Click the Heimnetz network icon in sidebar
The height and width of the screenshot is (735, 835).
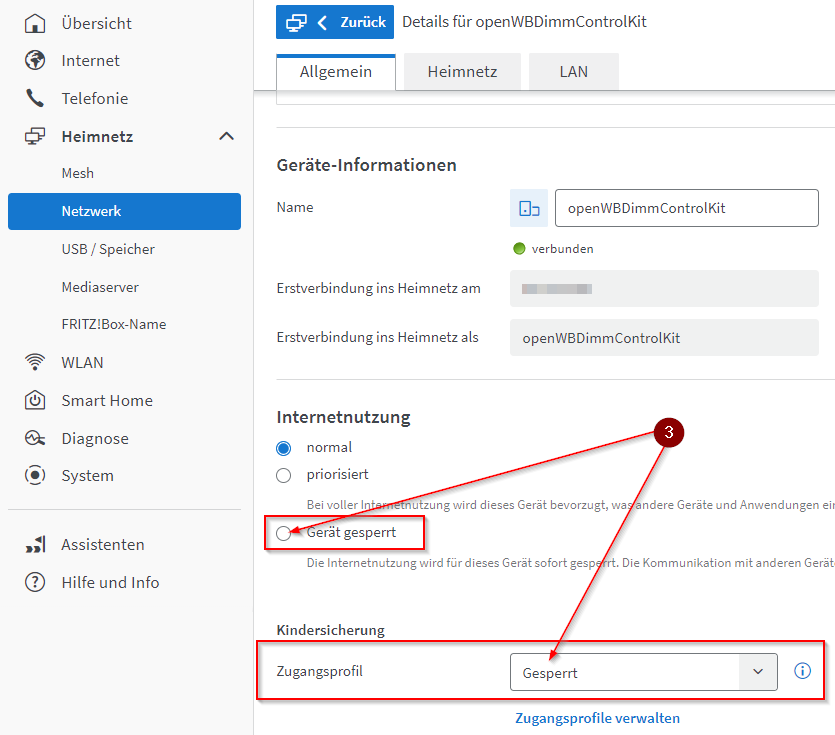pyautogui.click(x=35, y=136)
